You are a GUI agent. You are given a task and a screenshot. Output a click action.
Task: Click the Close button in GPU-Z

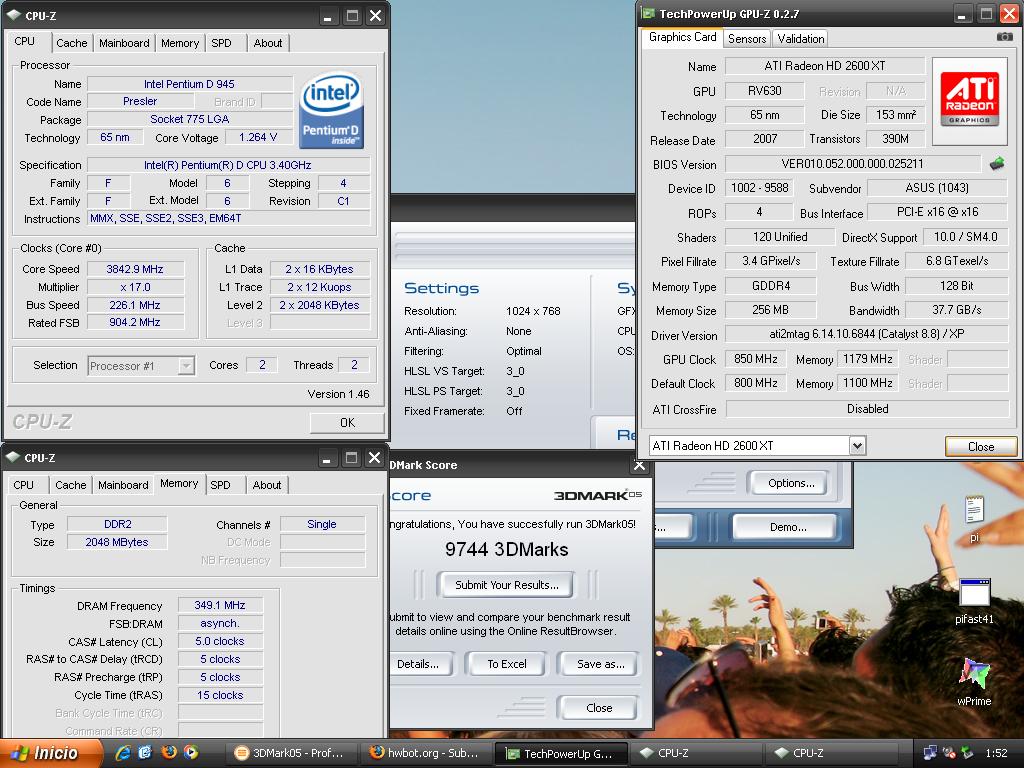(x=981, y=447)
